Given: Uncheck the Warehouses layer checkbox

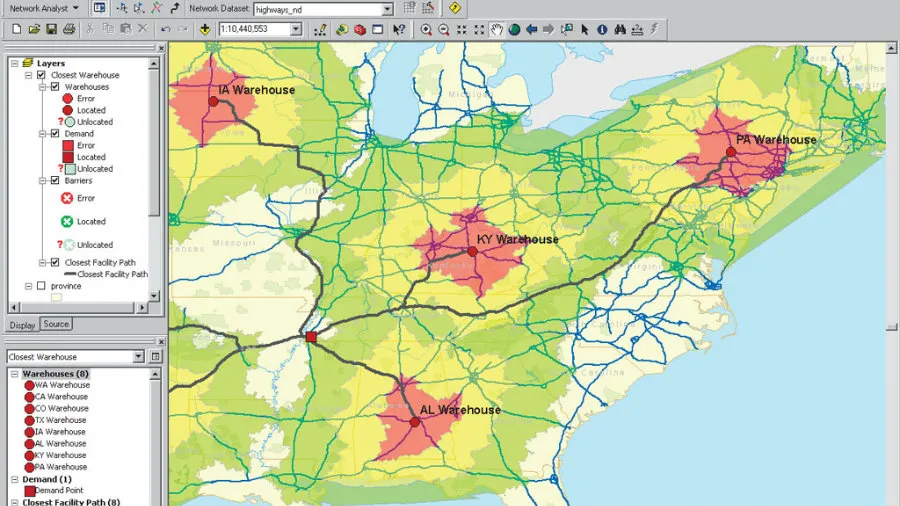Looking at the screenshot, I should [x=55, y=87].
